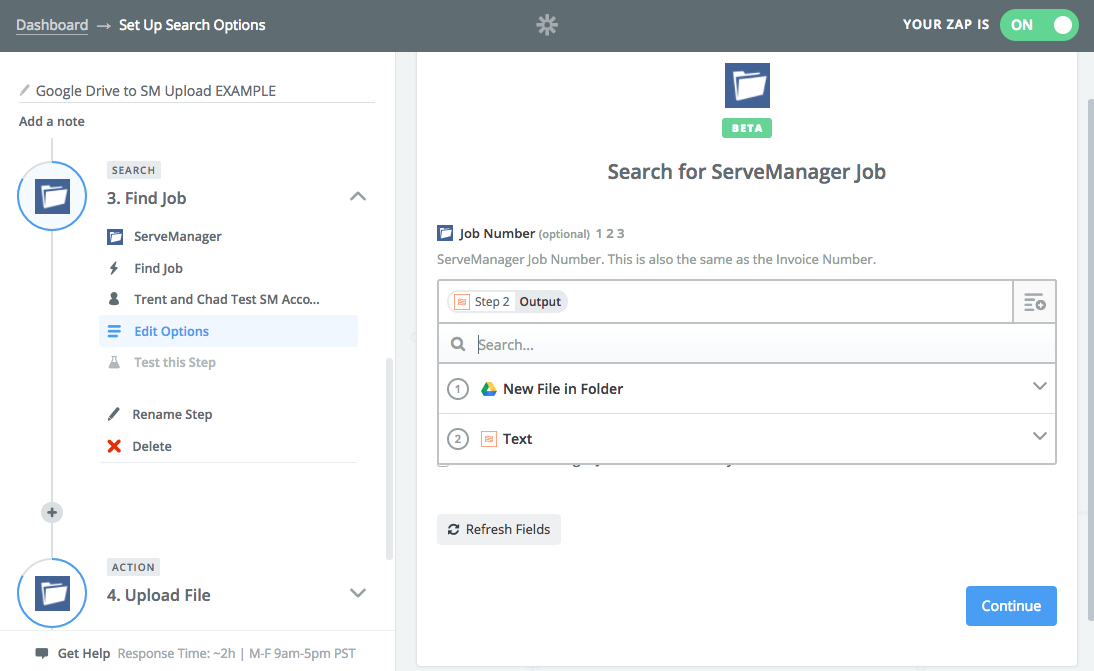Click the Set Up Search Options breadcrumb text
1094x671 pixels.
pyautogui.click(x=192, y=25)
